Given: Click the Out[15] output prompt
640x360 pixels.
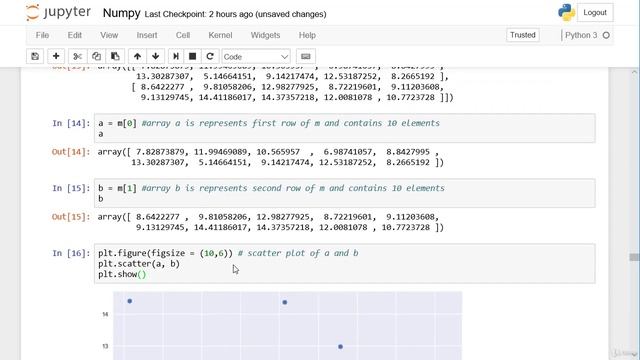Looking at the screenshot, I should tap(70, 217).
